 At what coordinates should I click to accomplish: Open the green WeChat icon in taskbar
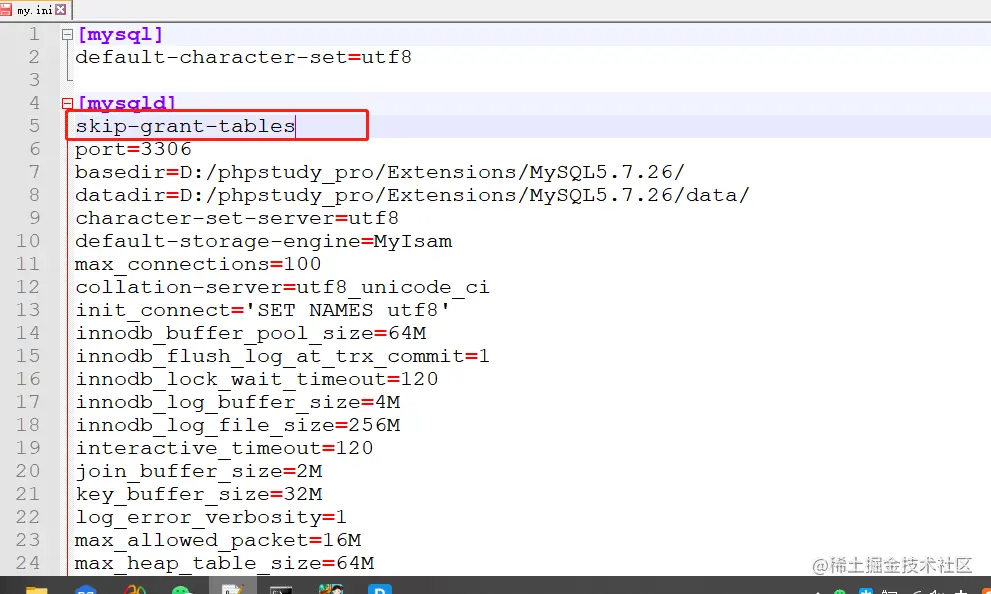(x=182, y=590)
